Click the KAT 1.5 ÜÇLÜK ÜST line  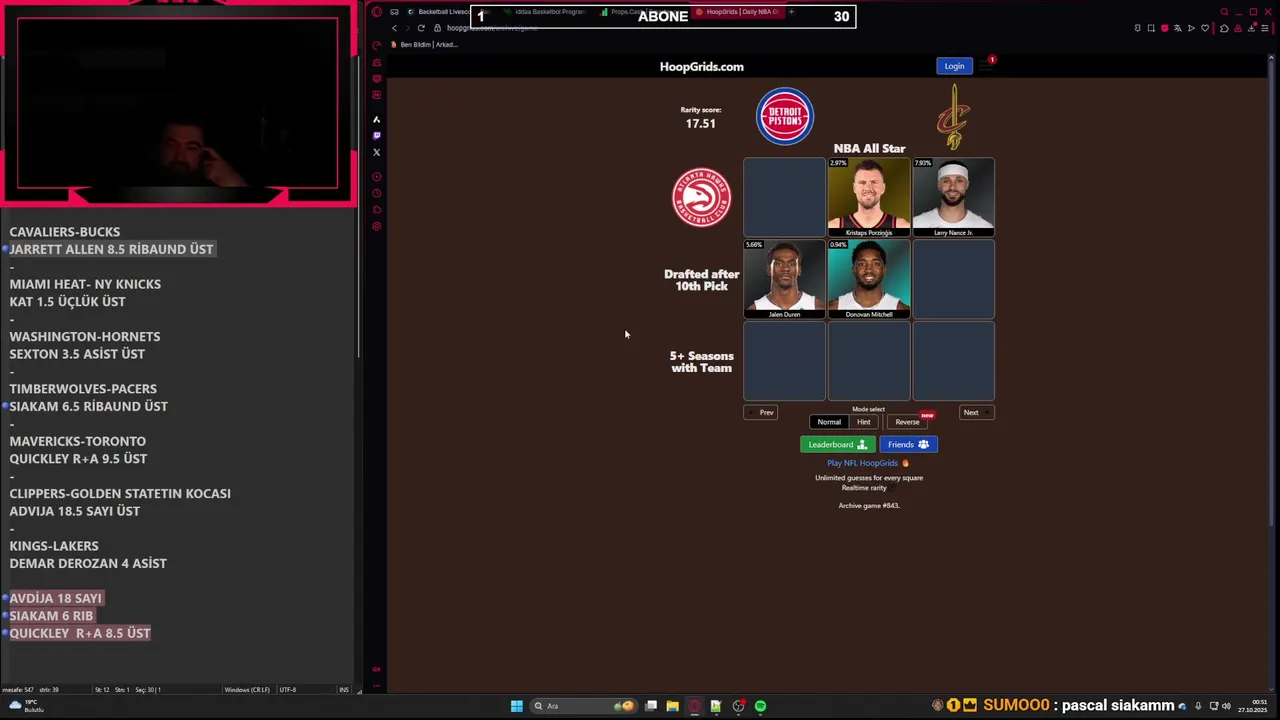67,301
